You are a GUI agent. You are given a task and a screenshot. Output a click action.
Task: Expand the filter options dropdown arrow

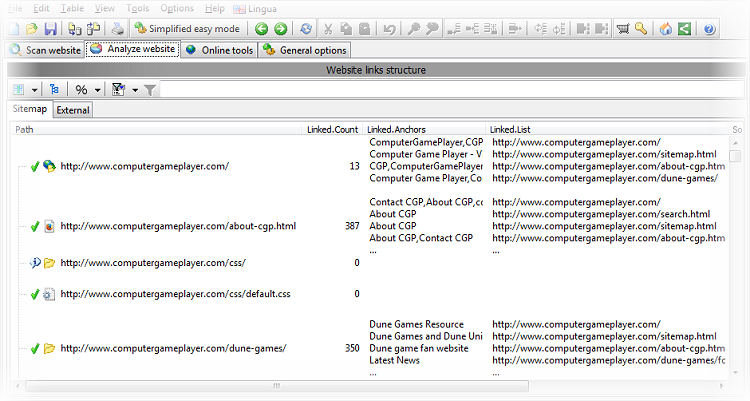[x=135, y=90]
